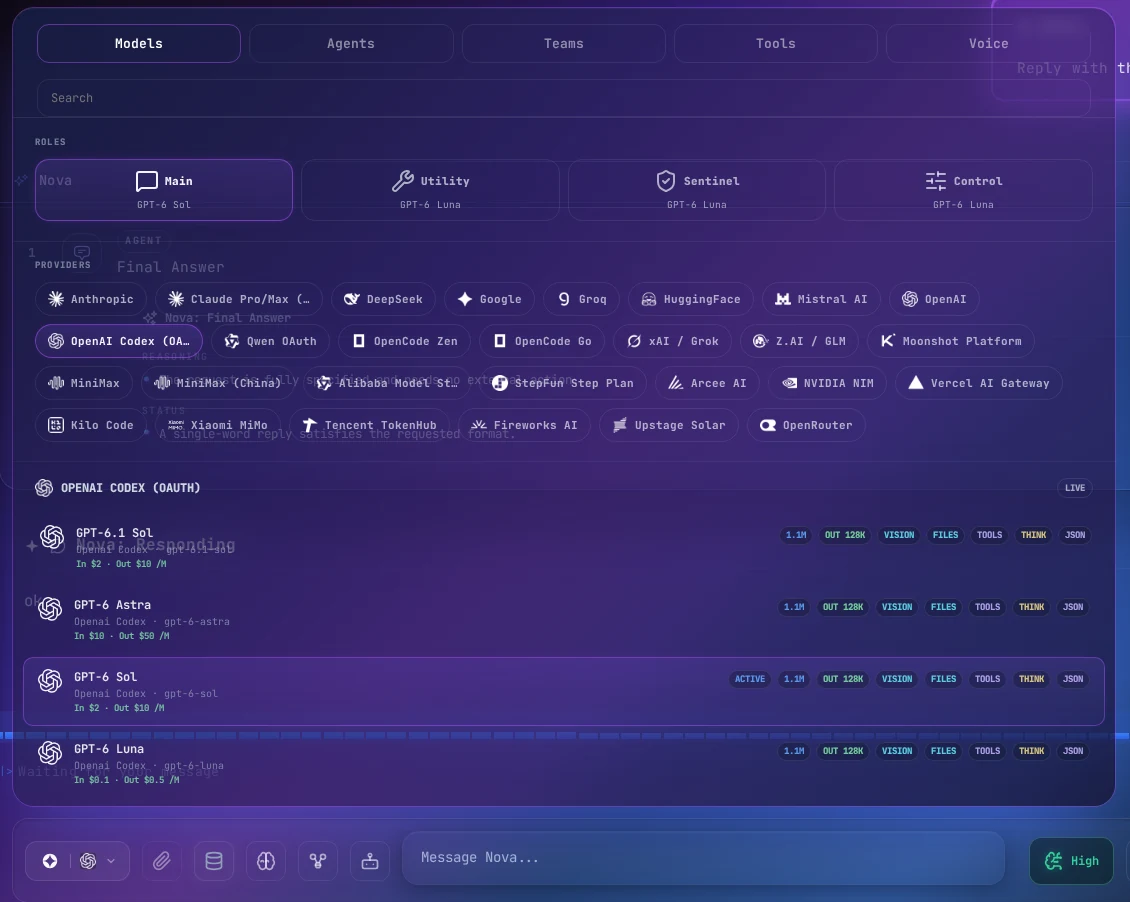Pick the Moonshot Platform provider
The width and height of the screenshot is (1130, 902).
(951, 341)
